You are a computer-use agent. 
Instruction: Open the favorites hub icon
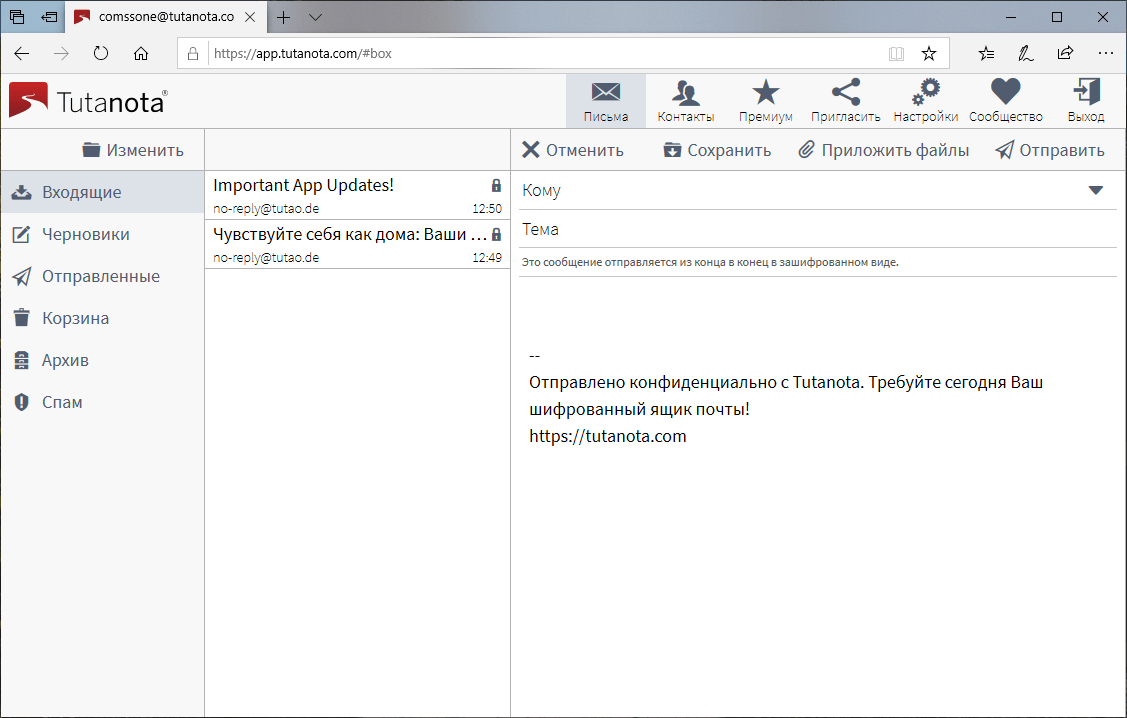click(x=986, y=53)
